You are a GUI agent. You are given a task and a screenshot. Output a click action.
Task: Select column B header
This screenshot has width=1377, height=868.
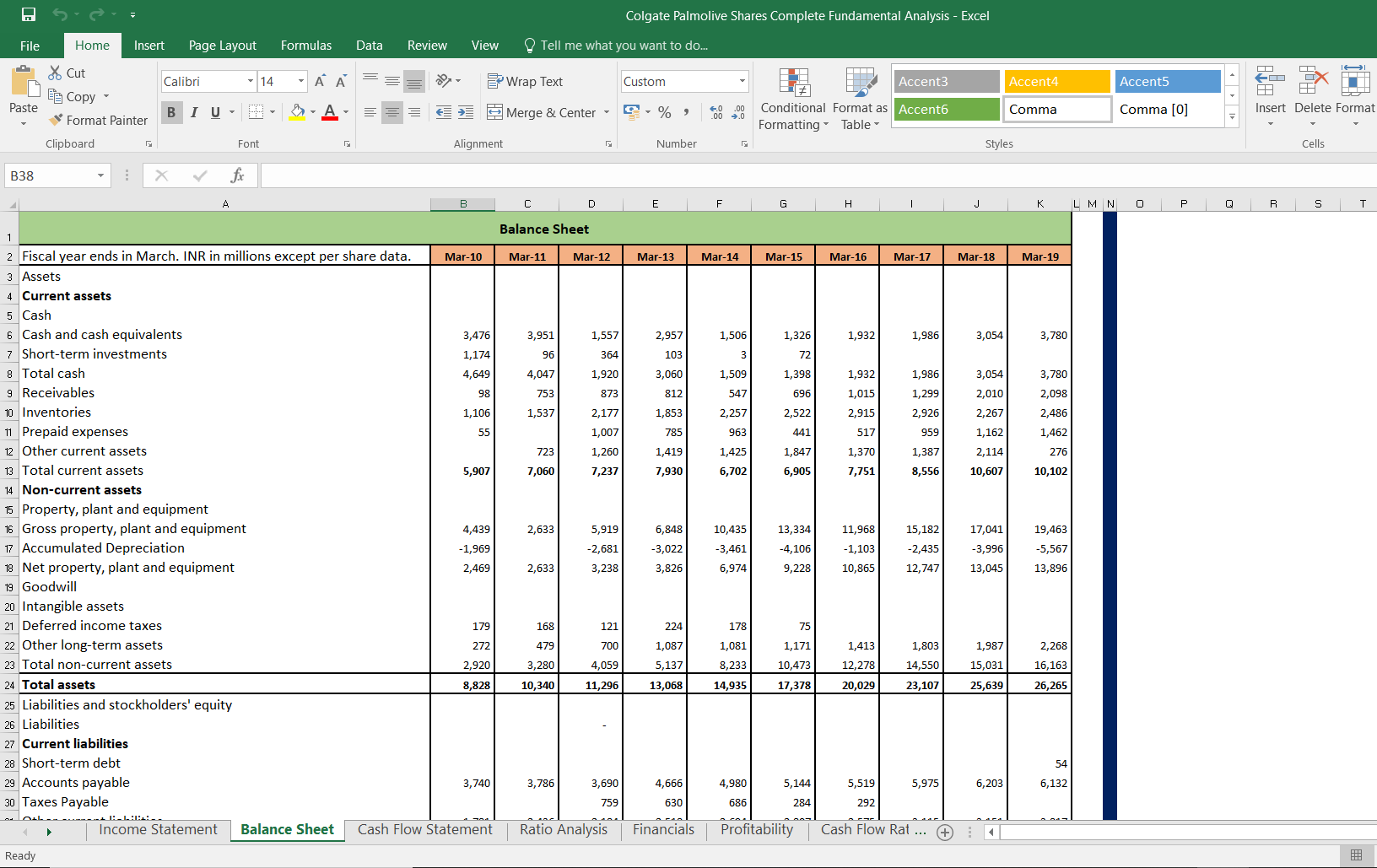[x=463, y=203]
